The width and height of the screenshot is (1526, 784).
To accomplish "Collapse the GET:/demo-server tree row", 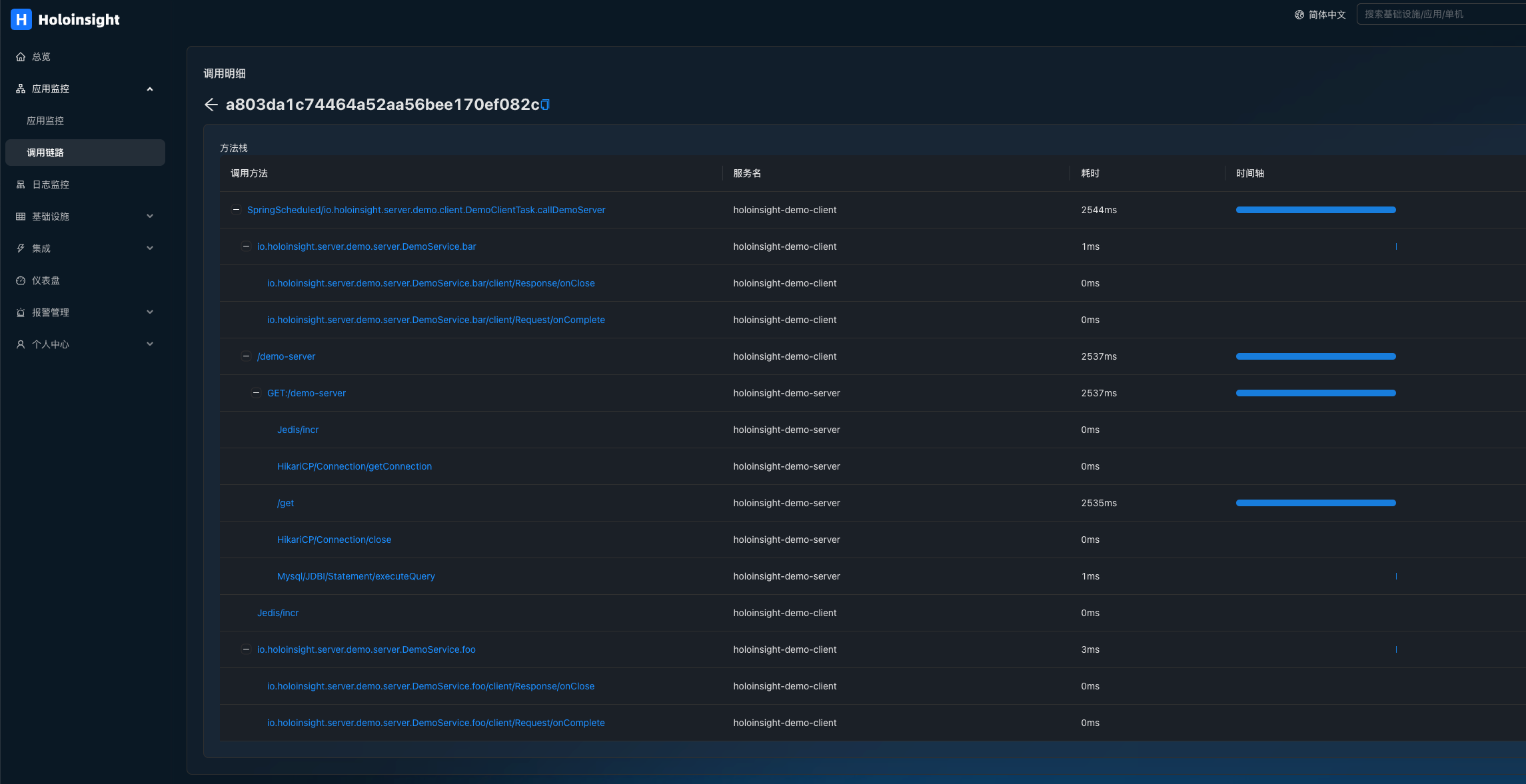I will pos(256,393).
